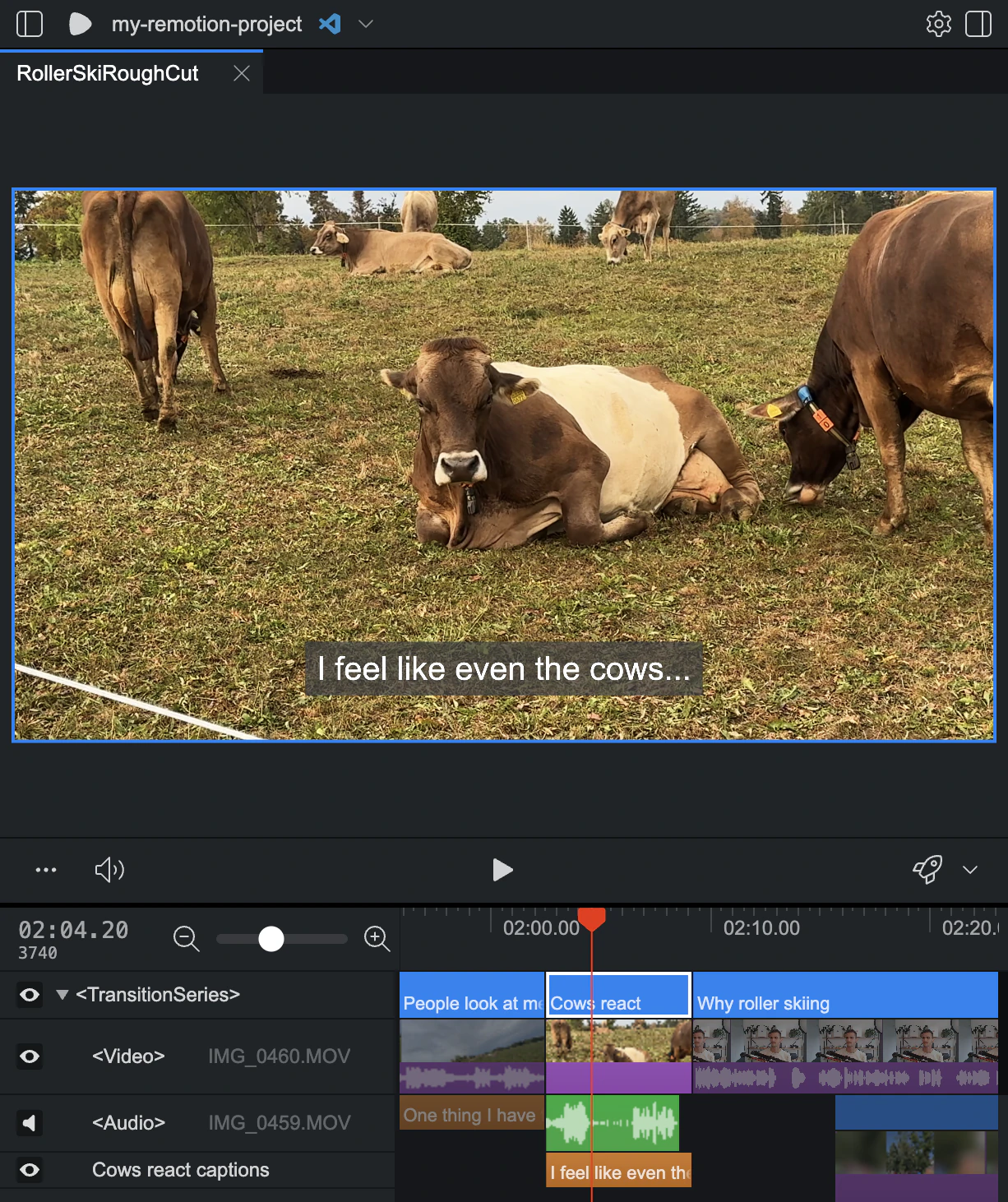Click the rocket render button
The image size is (1008, 1202).
coord(927,869)
